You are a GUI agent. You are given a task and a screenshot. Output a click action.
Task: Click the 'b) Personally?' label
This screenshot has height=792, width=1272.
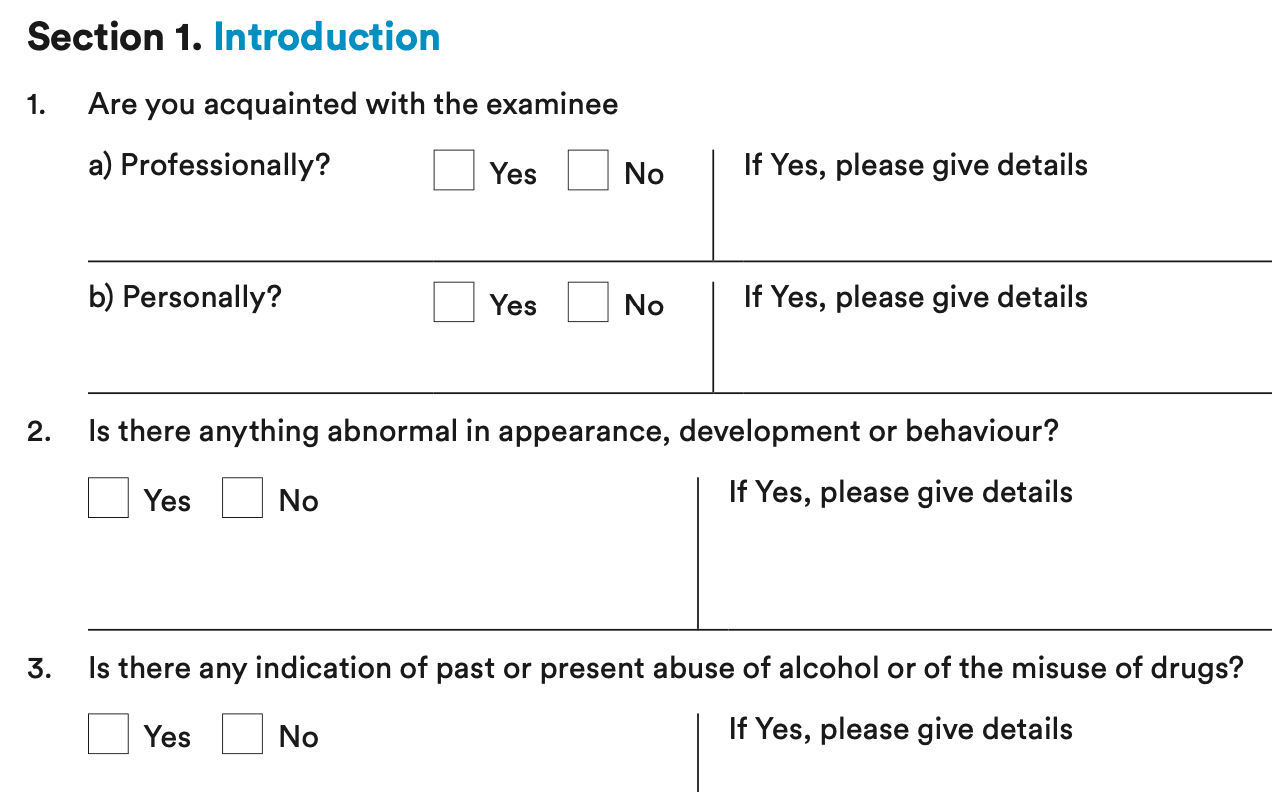[x=185, y=297]
